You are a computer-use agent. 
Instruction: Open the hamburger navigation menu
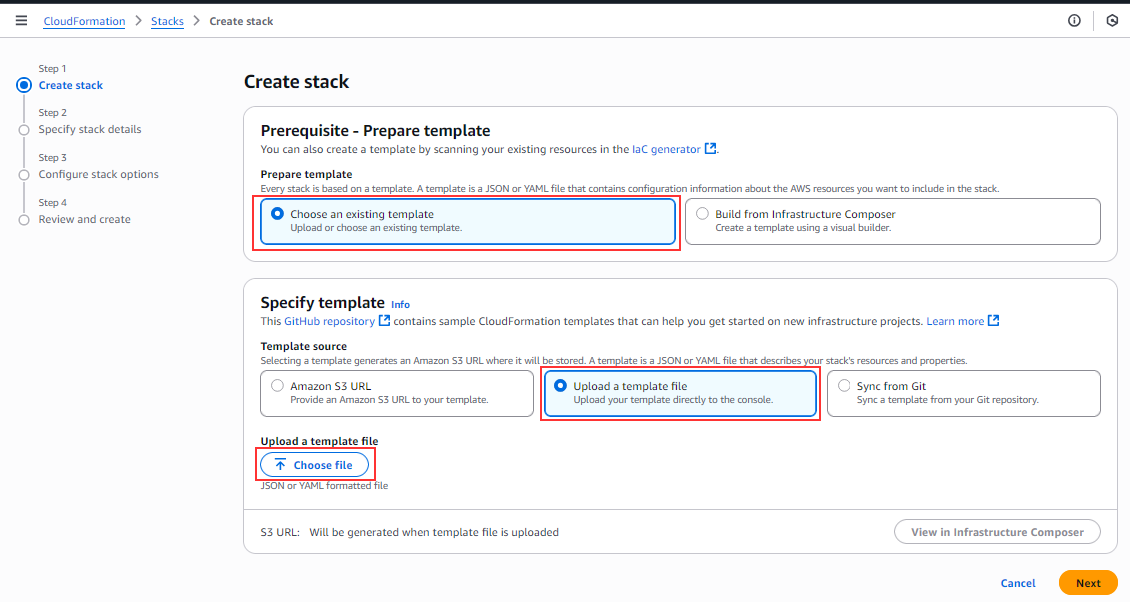tap(22, 21)
